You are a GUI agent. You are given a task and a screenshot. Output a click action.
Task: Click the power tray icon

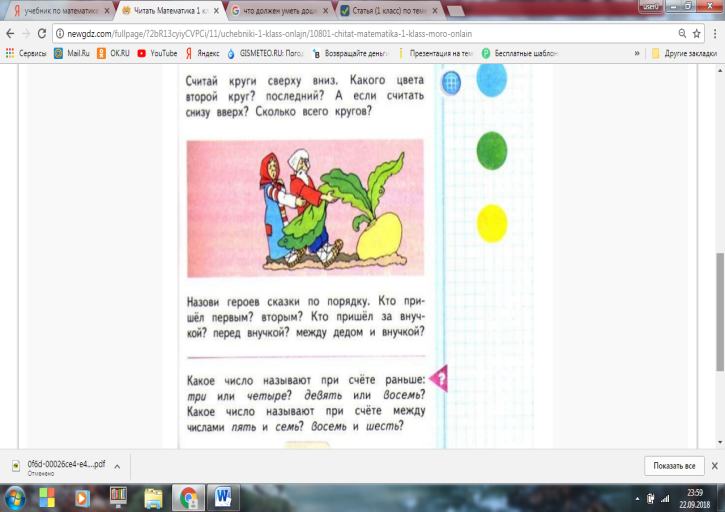coord(651,499)
